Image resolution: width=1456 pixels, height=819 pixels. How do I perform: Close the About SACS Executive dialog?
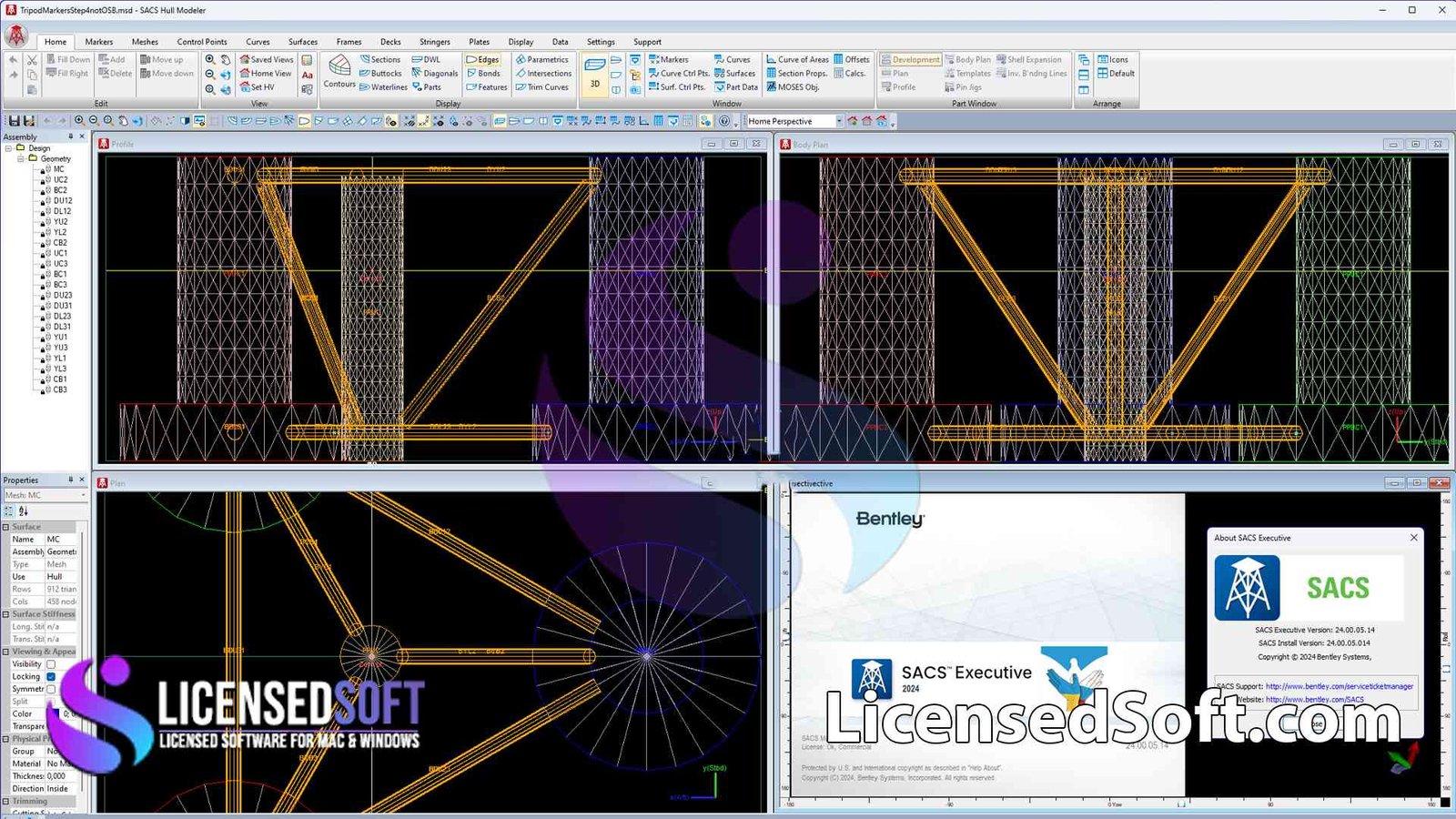point(1413,538)
